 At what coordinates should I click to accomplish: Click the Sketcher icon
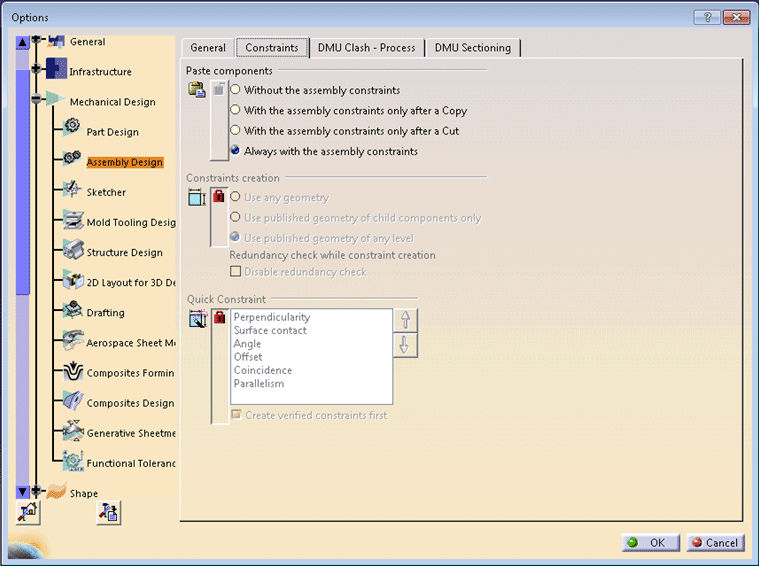(x=73, y=188)
